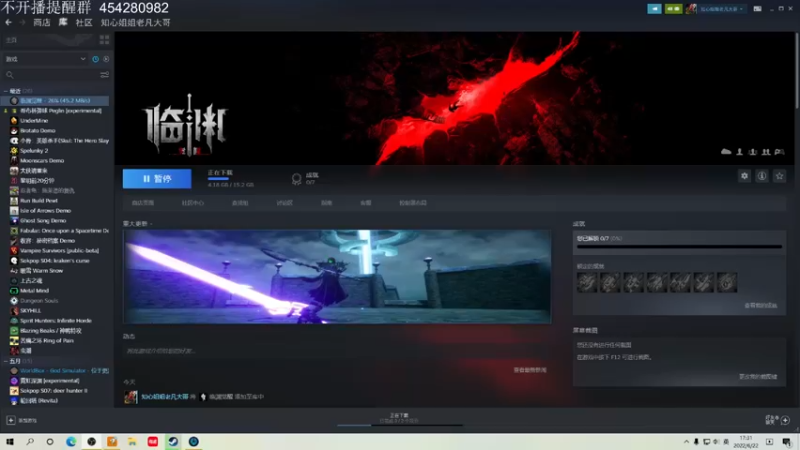This screenshot has height=450, width=800.
Task: Click the Steam announcements icon in header
Action: click(655, 9)
